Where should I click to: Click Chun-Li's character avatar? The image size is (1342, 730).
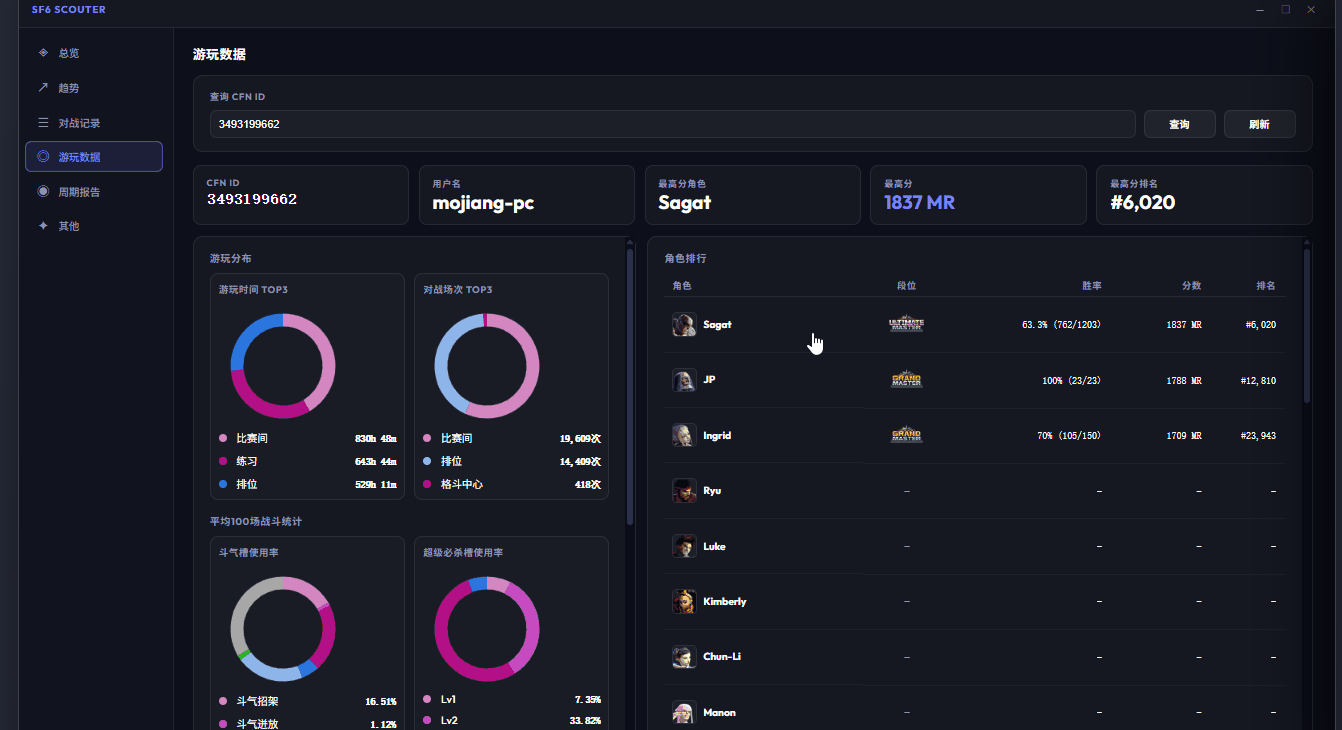[x=684, y=657]
